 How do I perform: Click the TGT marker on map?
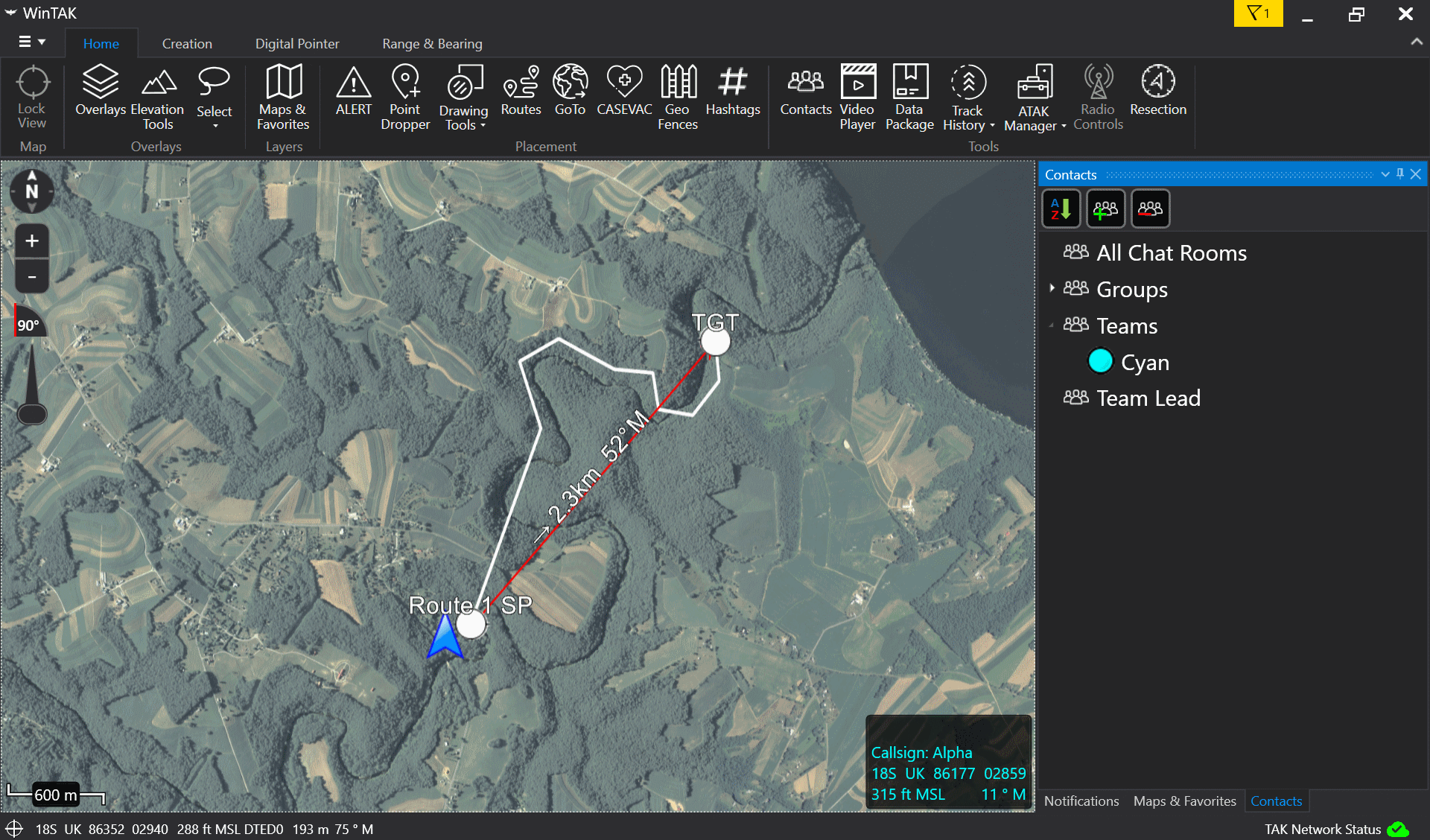(x=716, y=342)
